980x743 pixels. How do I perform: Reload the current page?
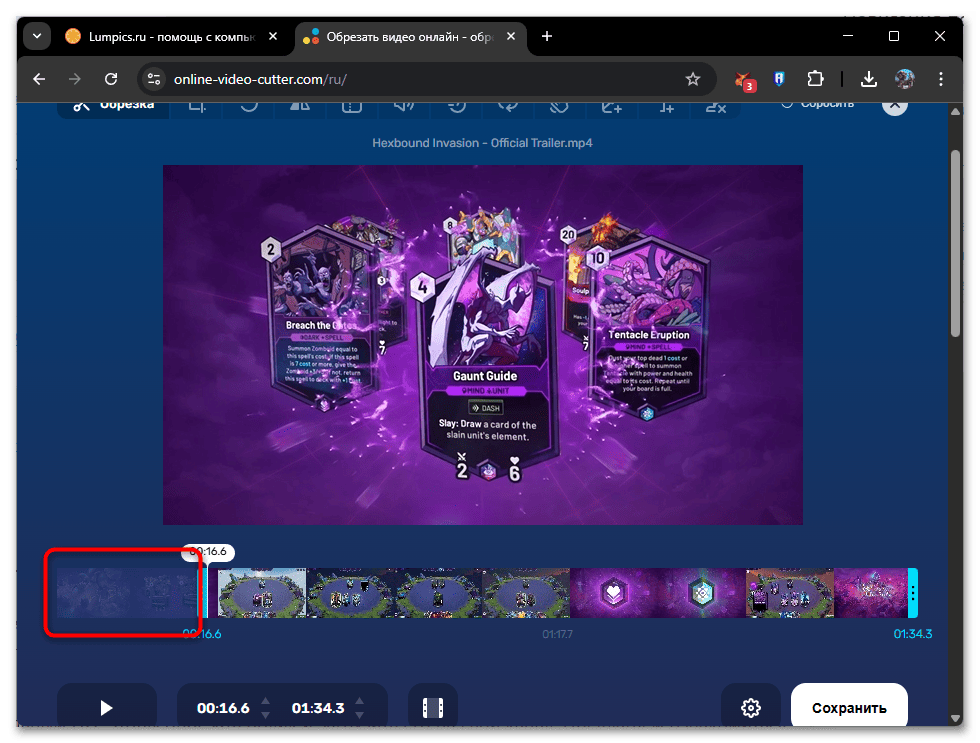pos(111,79)
